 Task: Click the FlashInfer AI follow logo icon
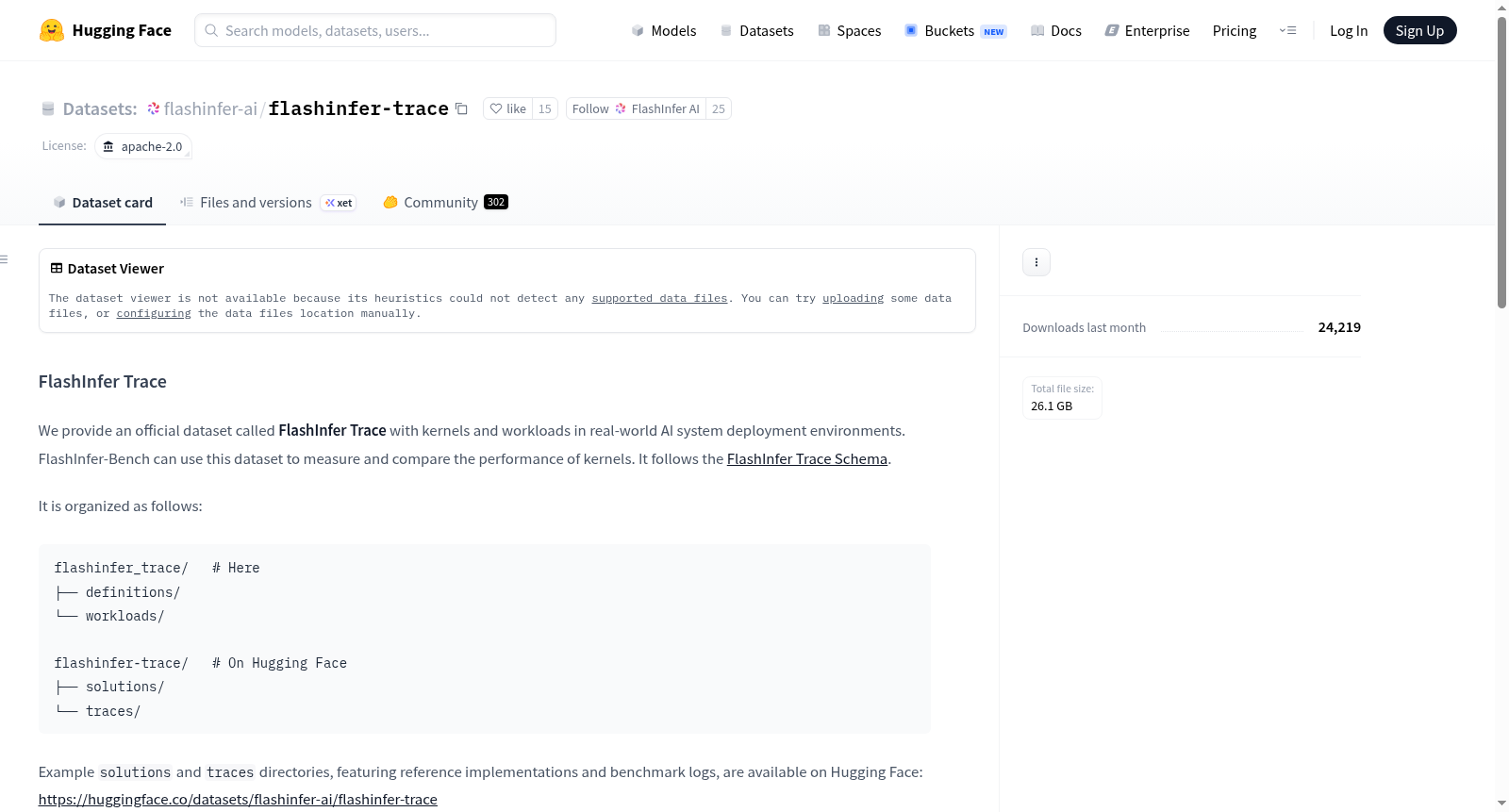621,108
